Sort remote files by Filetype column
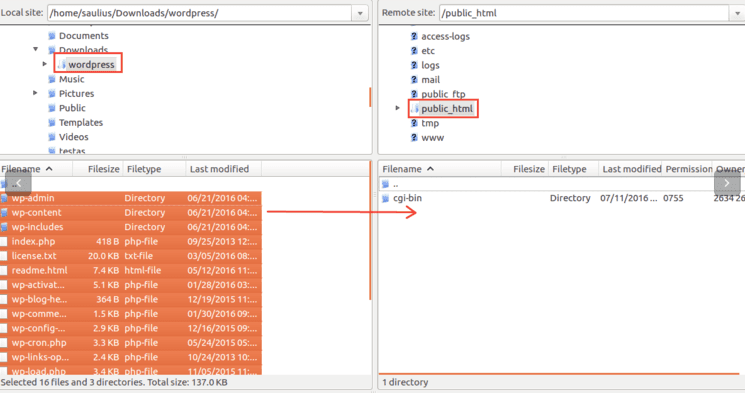745x393 pixels. coord(573,169)
